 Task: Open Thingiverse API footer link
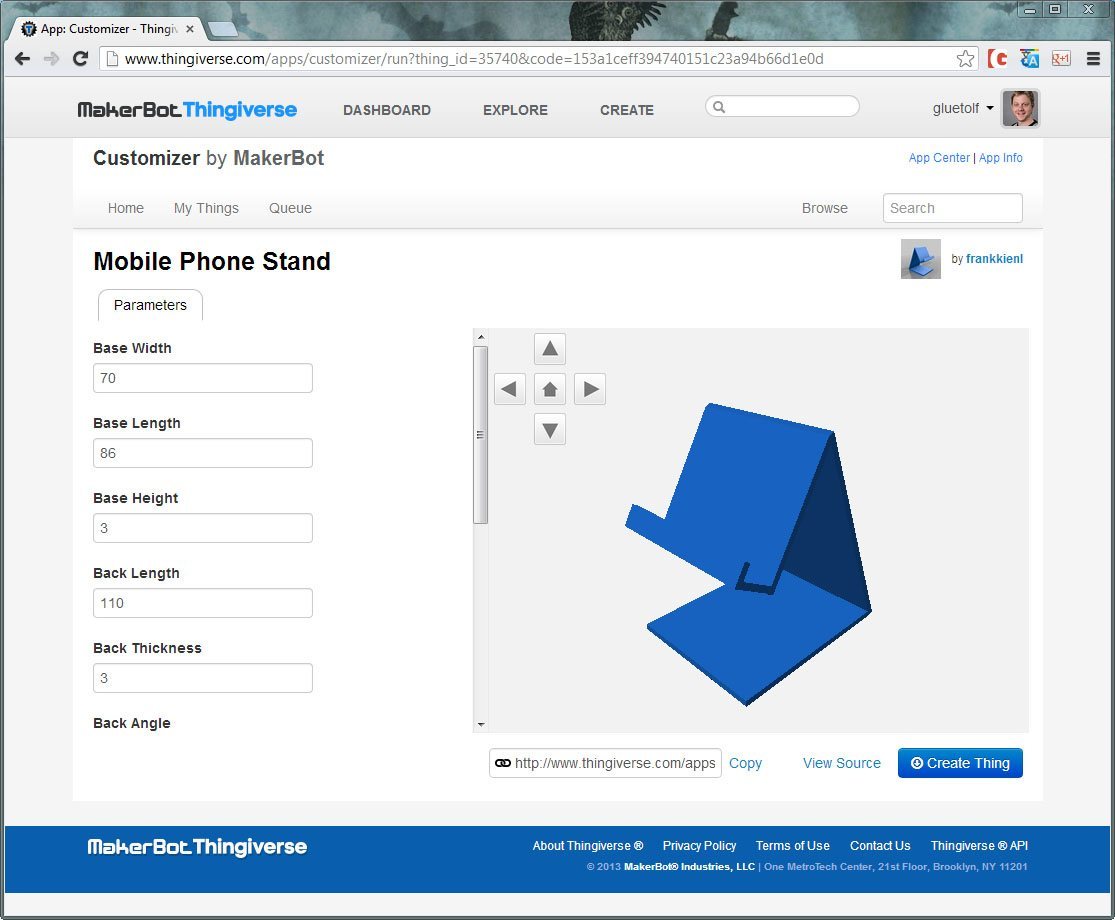pos(979,845)
